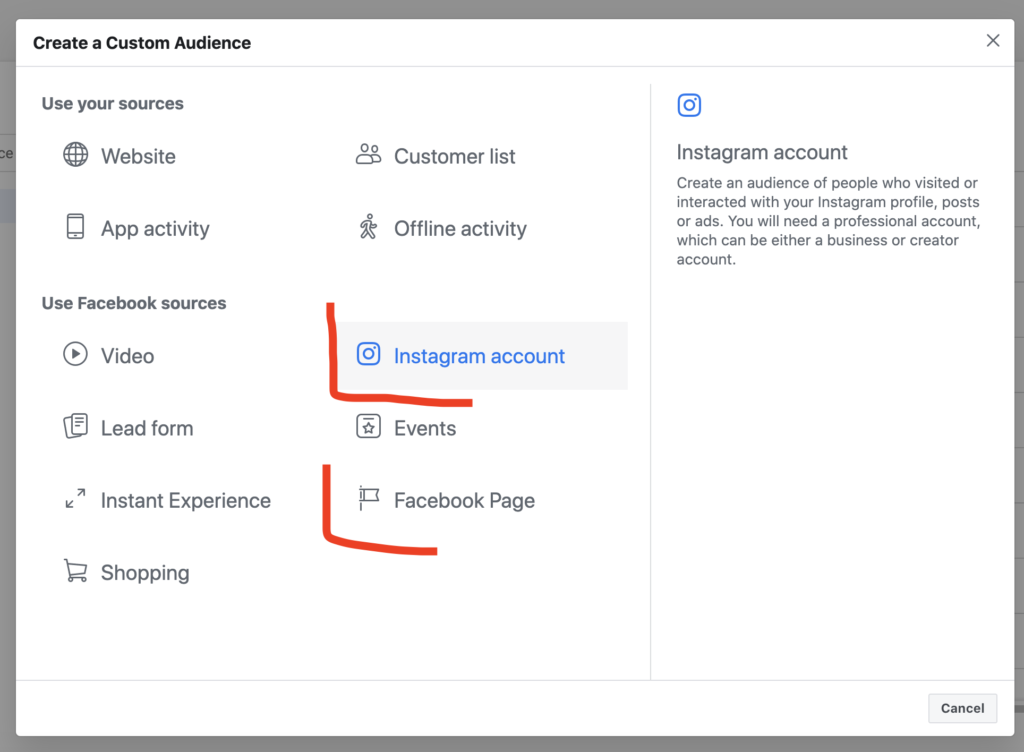Click the Shopping cart icon

point(75,571)
